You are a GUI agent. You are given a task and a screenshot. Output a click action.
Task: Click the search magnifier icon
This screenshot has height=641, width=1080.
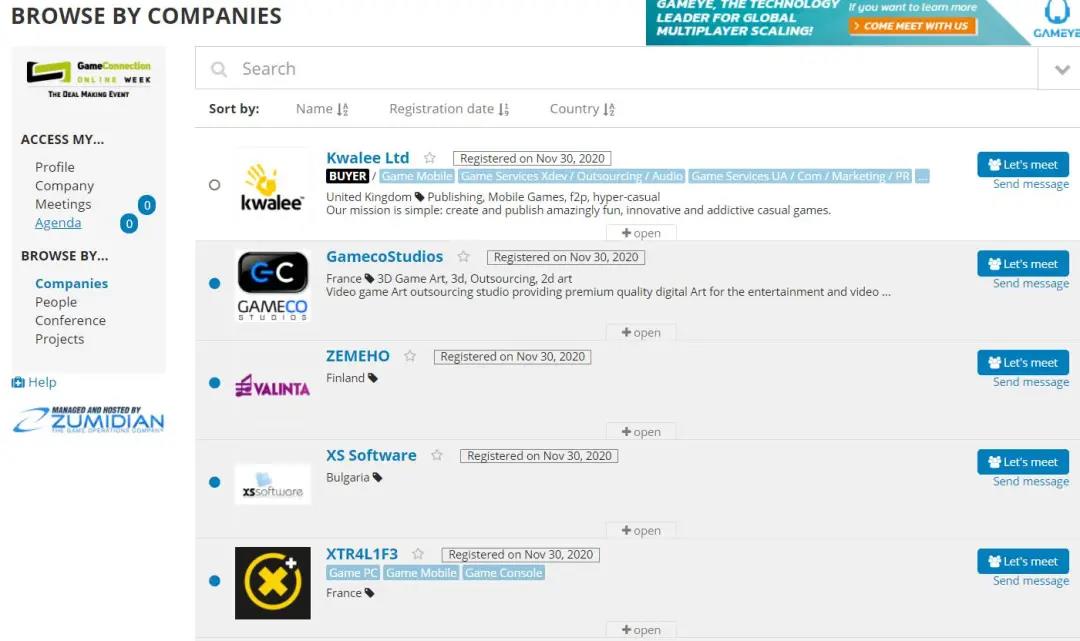pyautogui.click(x=219, y=69)
